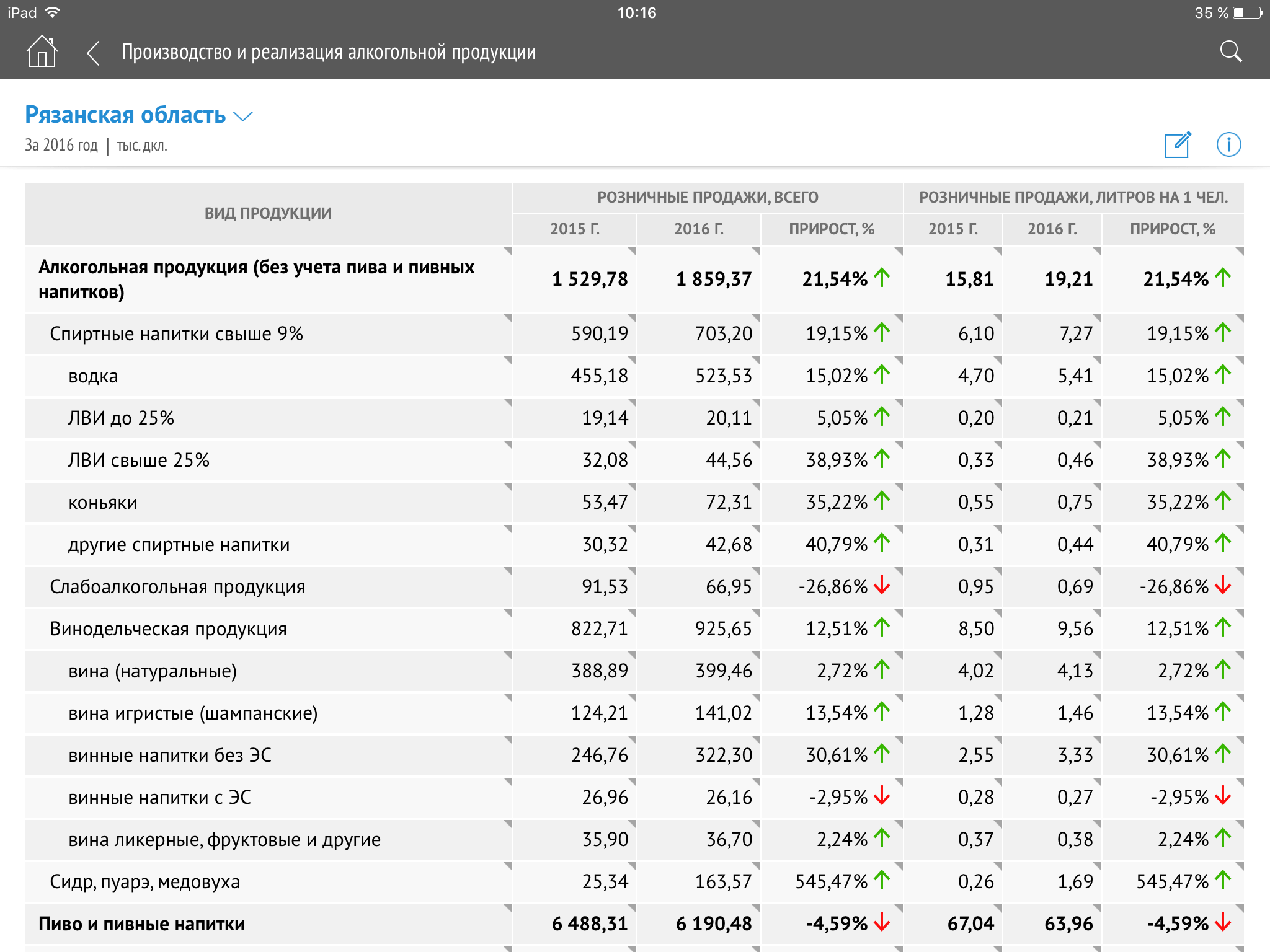The width and height of the screenshot is (1270, 952).
Task: Tap battery indicator in status bar
Action: (1247, 13)
